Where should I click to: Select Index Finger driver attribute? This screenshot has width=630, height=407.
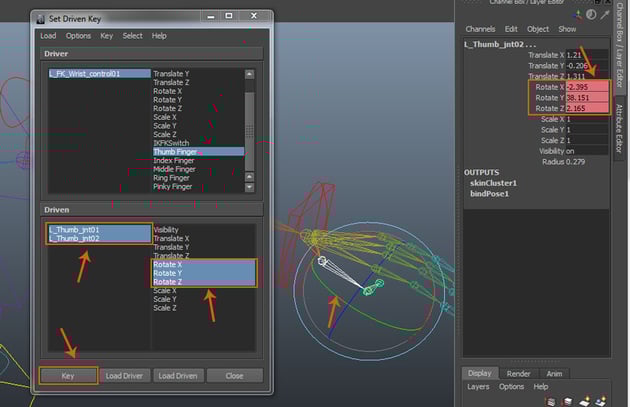[174, 160]
